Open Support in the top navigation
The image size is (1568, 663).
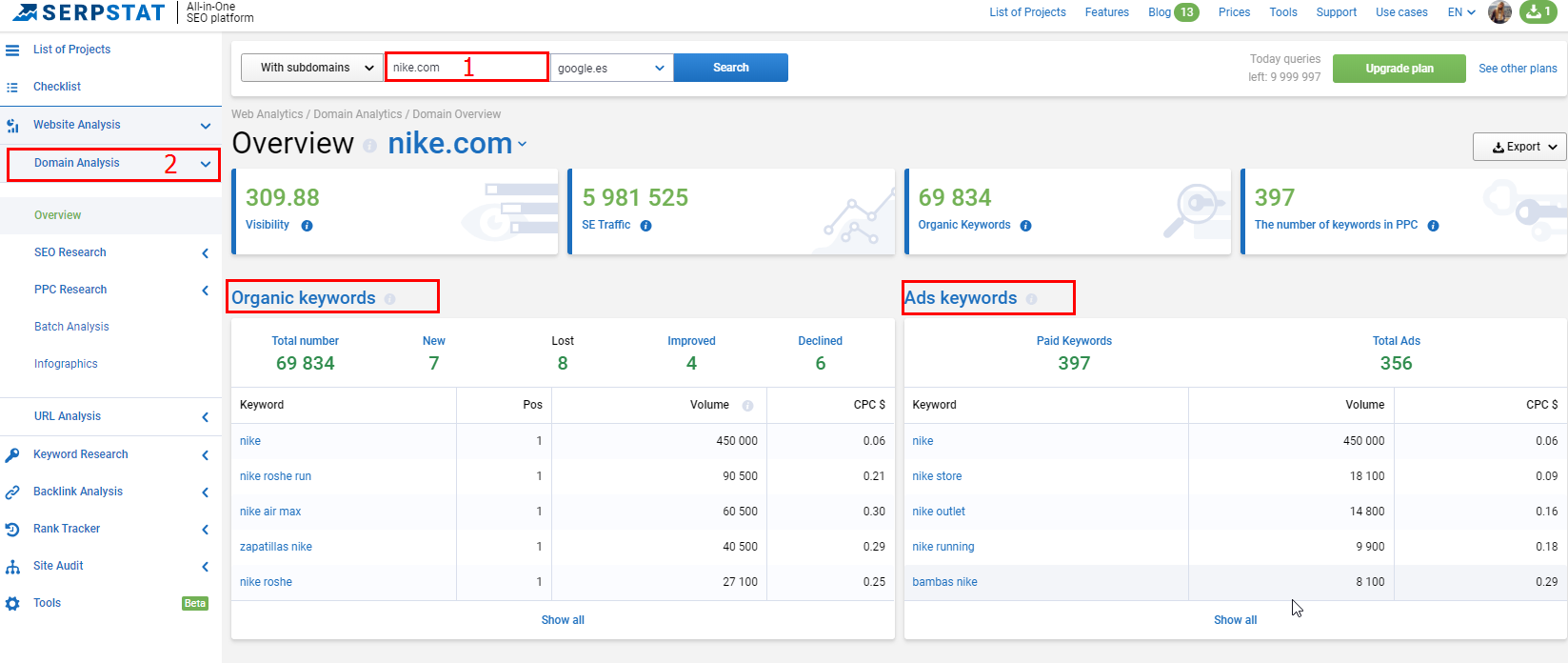pyautogui.click(x=1337, y=12)
